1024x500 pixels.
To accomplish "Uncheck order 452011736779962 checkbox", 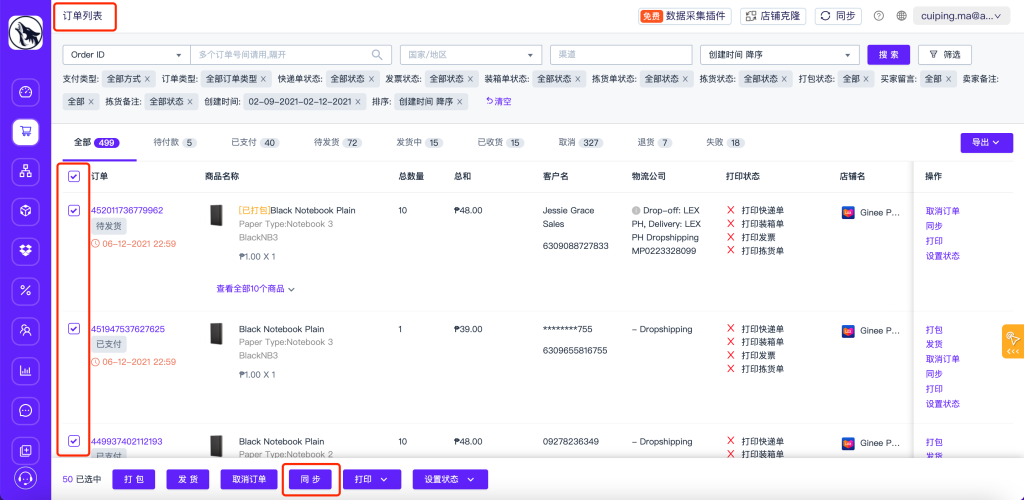I will (74, 210).
